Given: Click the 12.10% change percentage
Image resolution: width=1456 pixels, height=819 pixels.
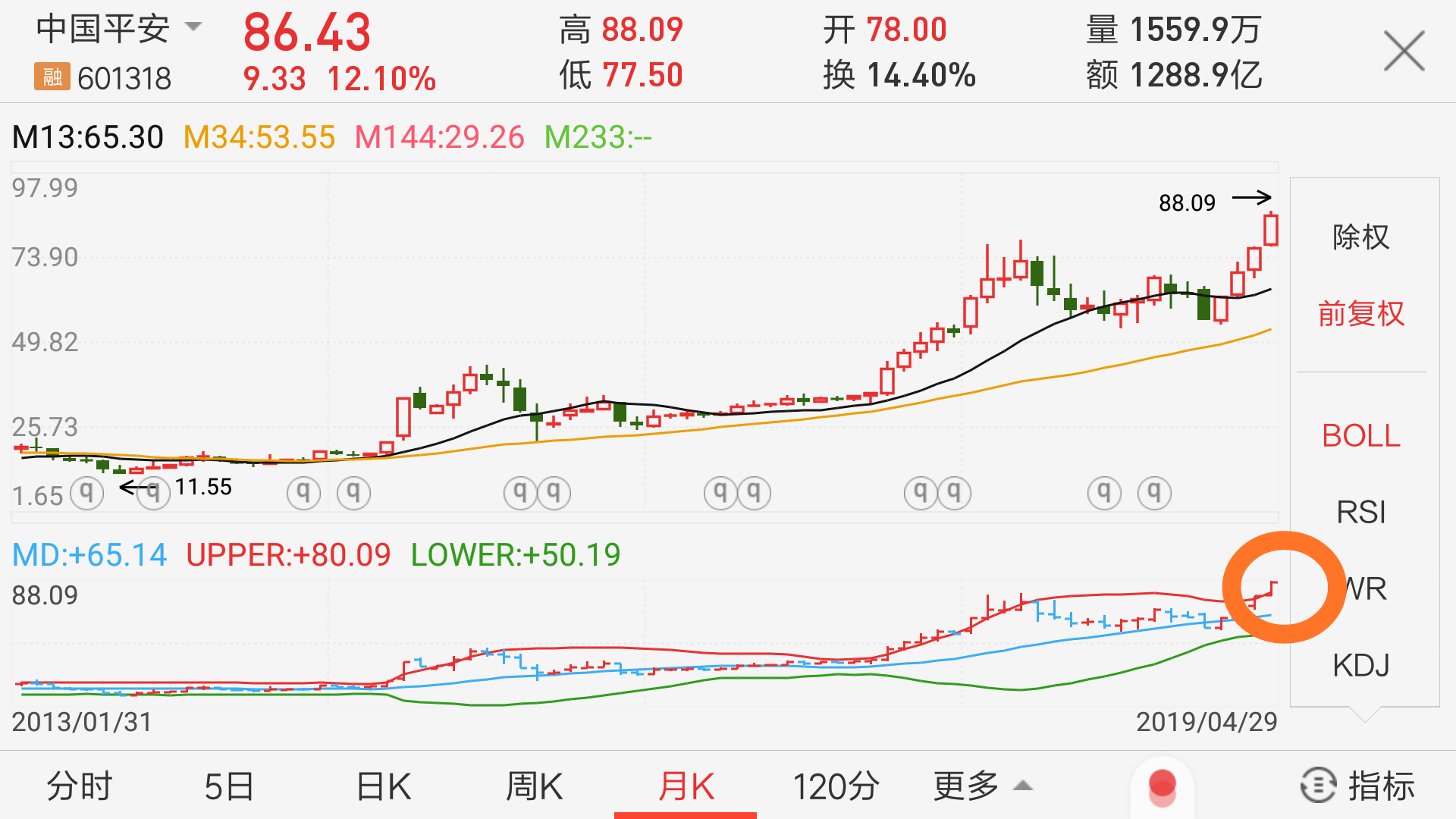Looking at the screenshot, I should (381, 78).
